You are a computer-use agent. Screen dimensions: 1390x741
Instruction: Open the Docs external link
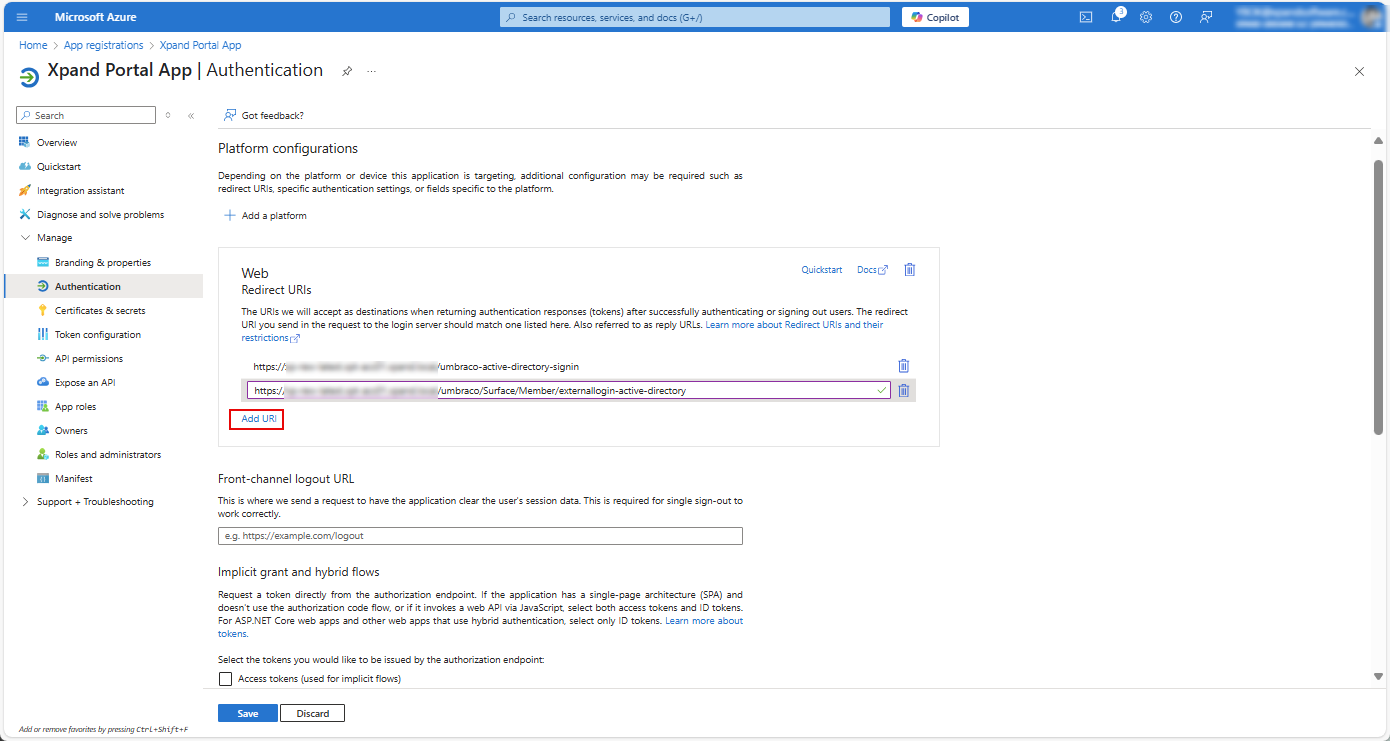coord(872,270)
